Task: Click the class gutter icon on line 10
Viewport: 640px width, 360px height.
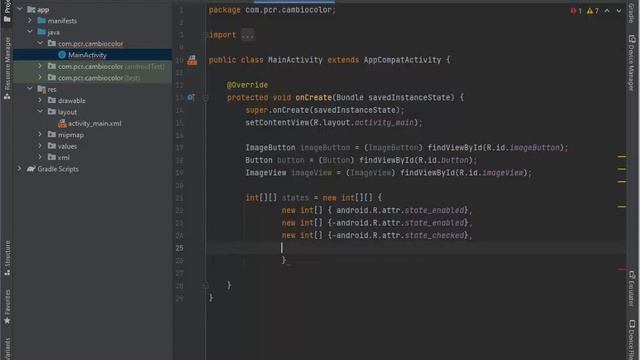Action: point(192,60)
